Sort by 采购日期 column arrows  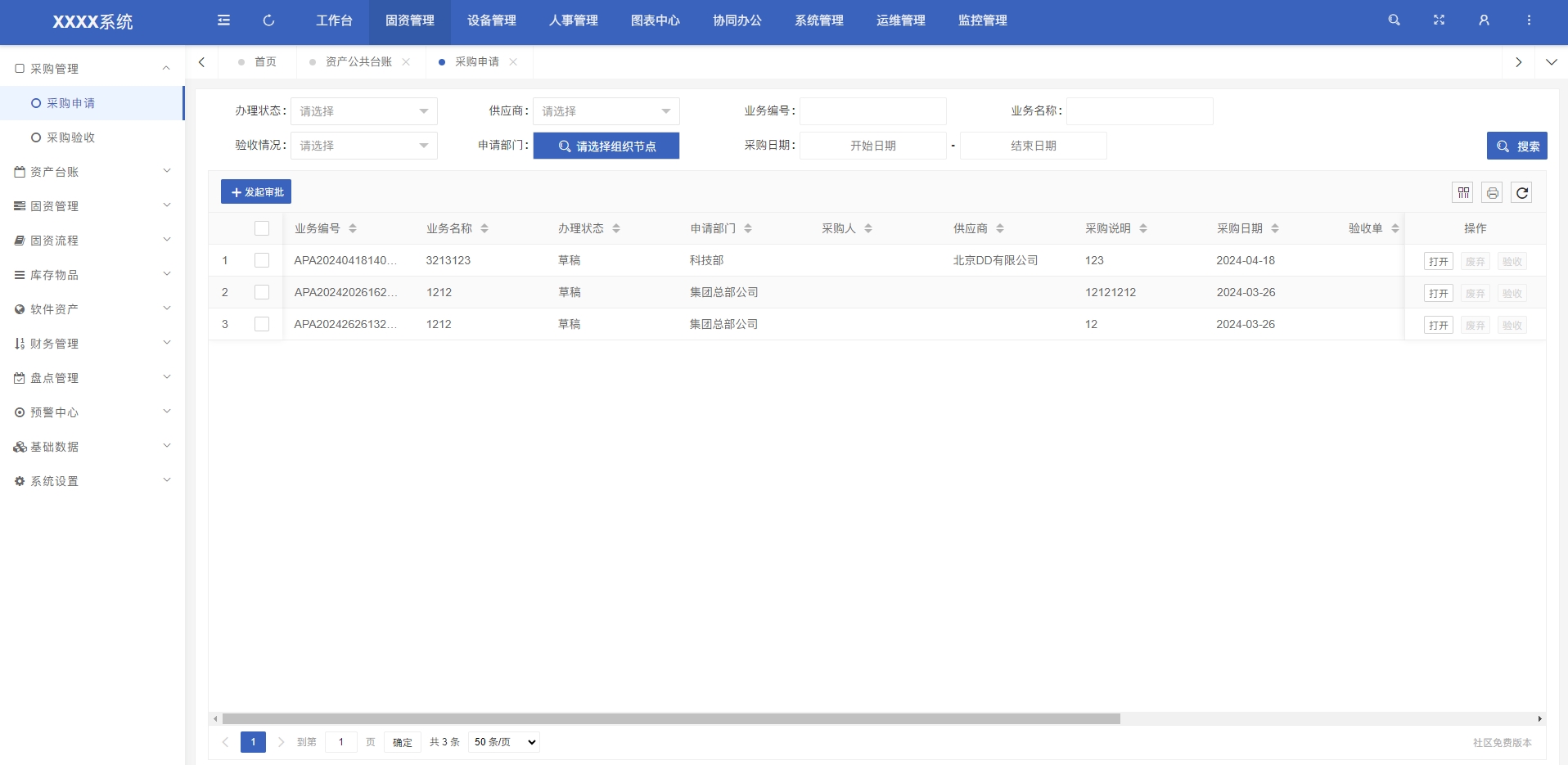point(1275,228)
